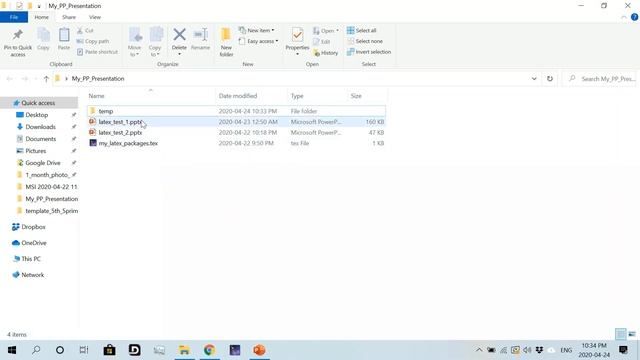The image size is (640, 360).
Task: Switch to details view layout button
Action: click(x=620, y=334)
